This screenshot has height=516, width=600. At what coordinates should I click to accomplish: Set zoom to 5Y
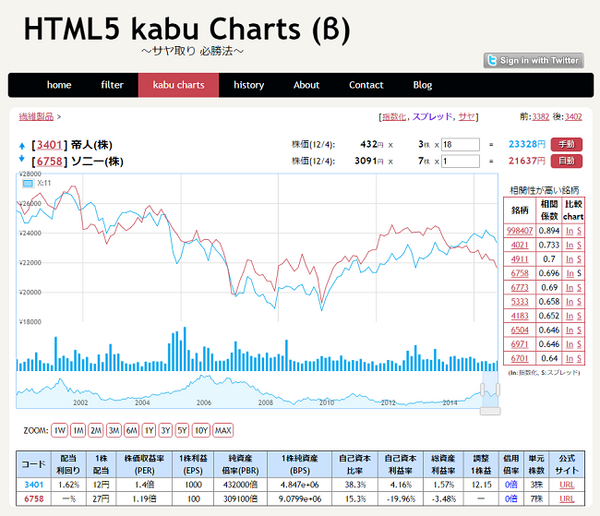(182, 431)
